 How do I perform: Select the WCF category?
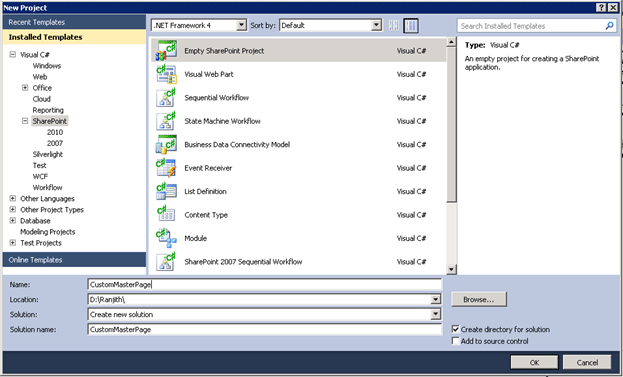pyautogui.click(x=40, y=176)
